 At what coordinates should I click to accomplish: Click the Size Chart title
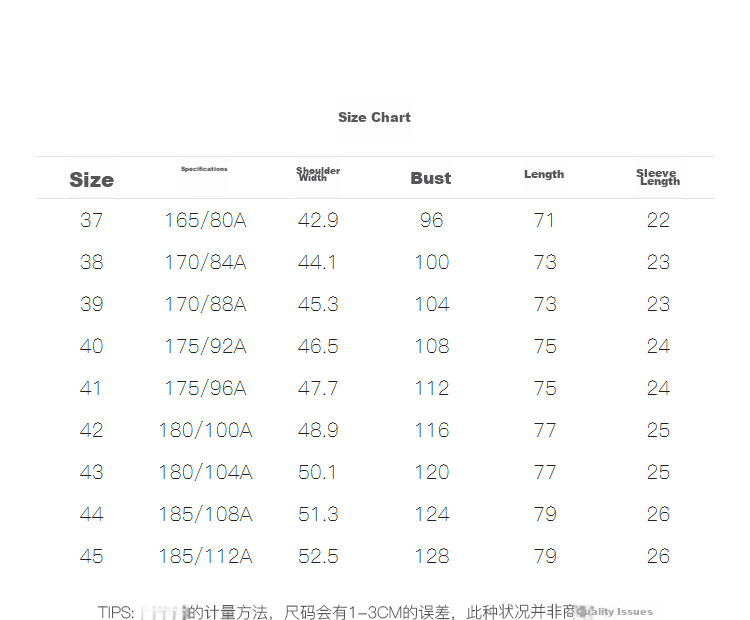374,117
